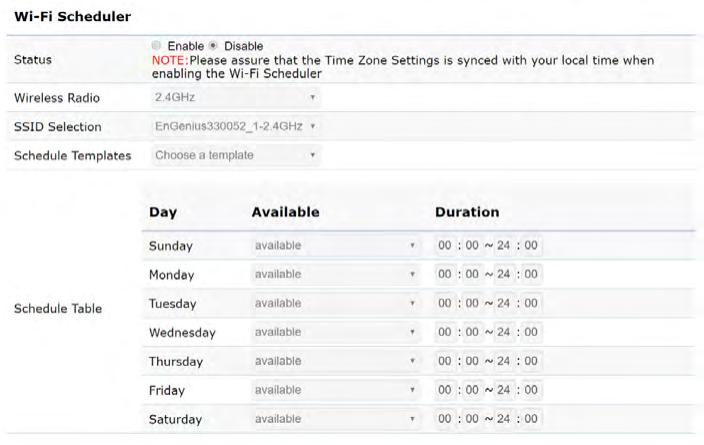Screen dimensions: 704x445
Task: Open the Wireless Radio 2.4GHz dropdown
Action: [236, 98]
